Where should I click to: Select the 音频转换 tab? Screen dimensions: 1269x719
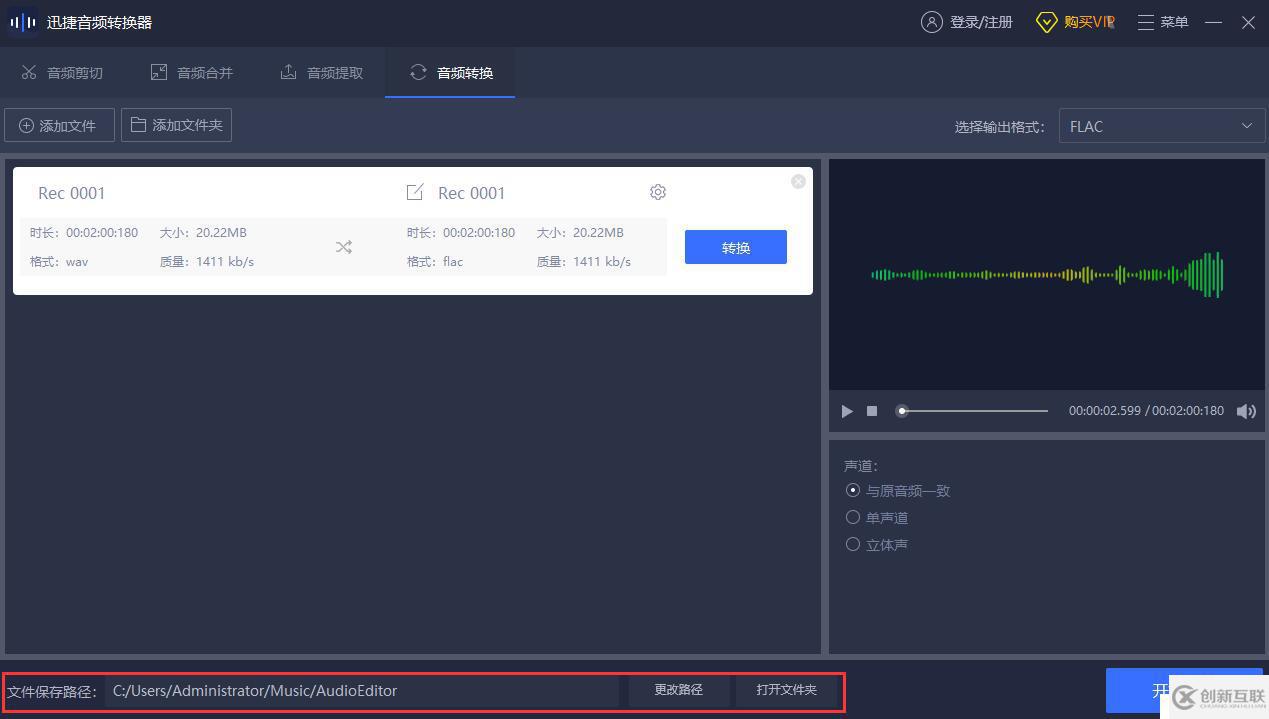point(451,72)
